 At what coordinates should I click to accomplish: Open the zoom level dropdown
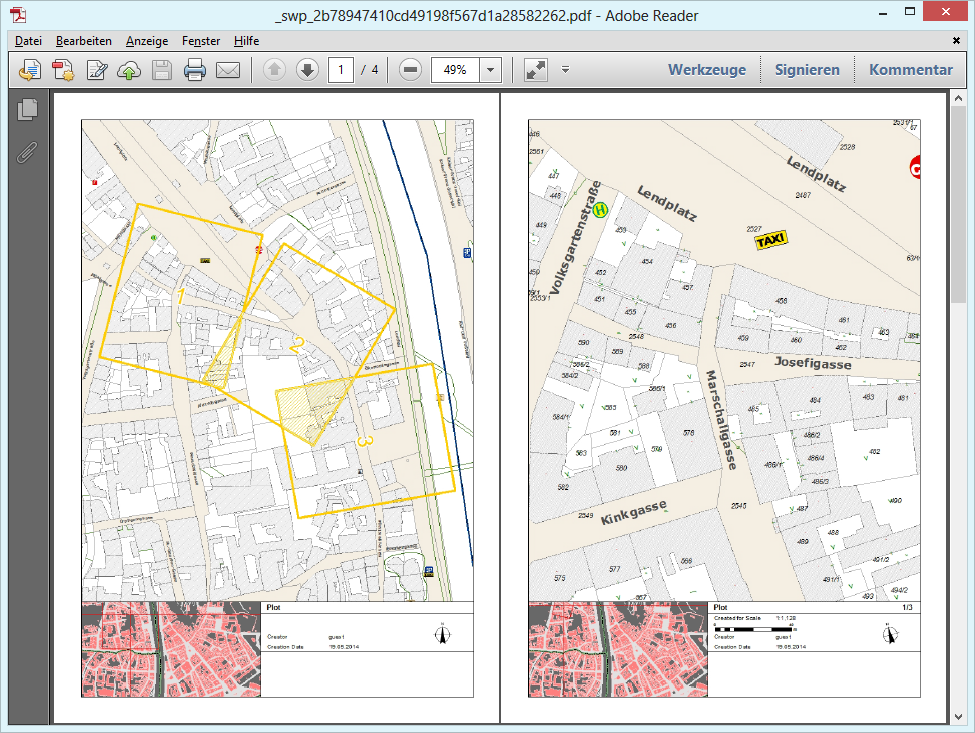click(x=490, y=70)
